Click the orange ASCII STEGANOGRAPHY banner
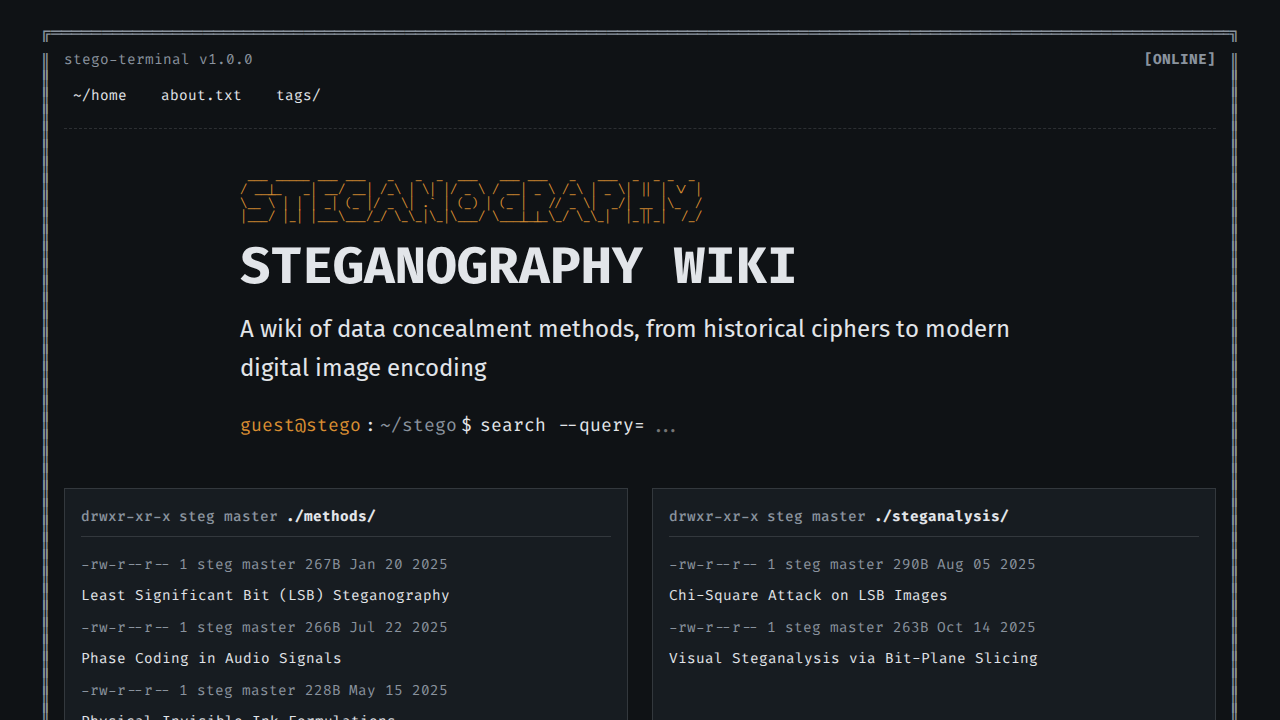The width and height of the screenshot is (1280, 720). (470, 201)
